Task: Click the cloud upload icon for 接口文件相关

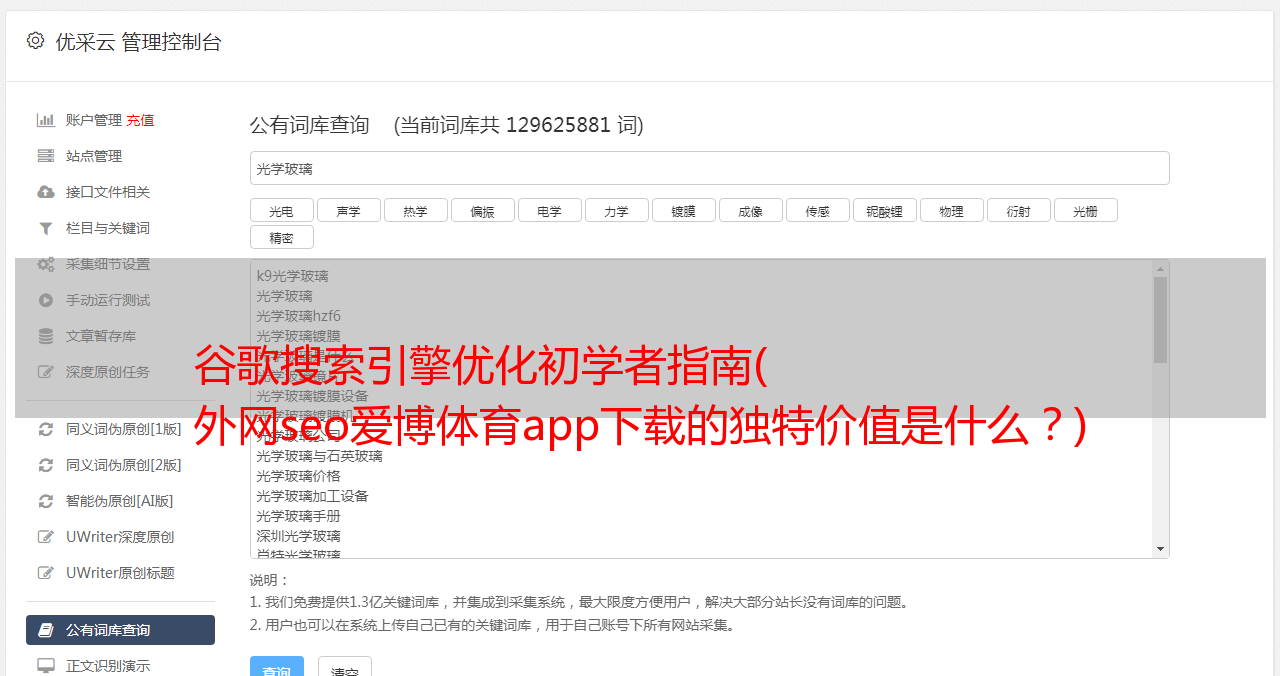Action: pyautogui.click(x=46, y=192)
